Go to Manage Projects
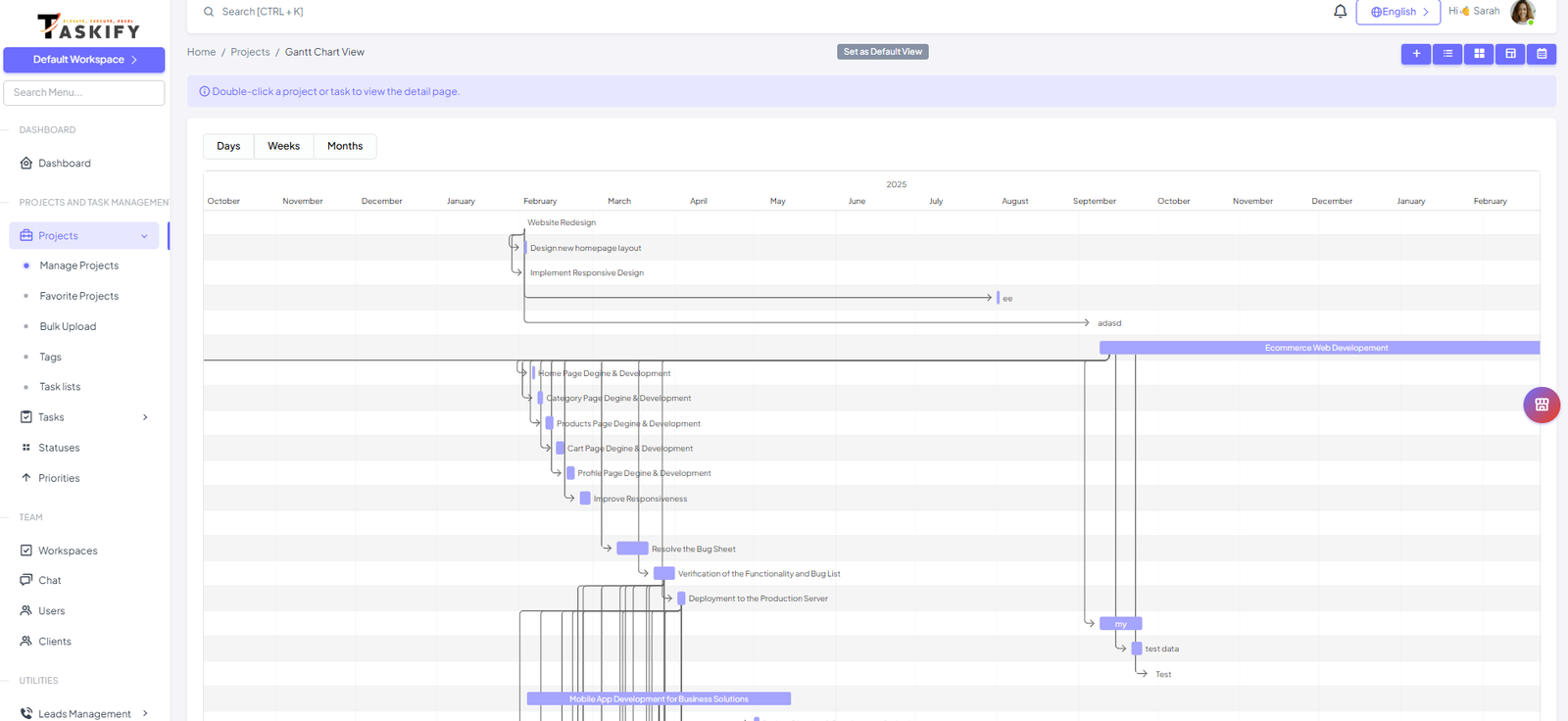The height and width of the screenshot is (721, 1568). coord(78,265)
